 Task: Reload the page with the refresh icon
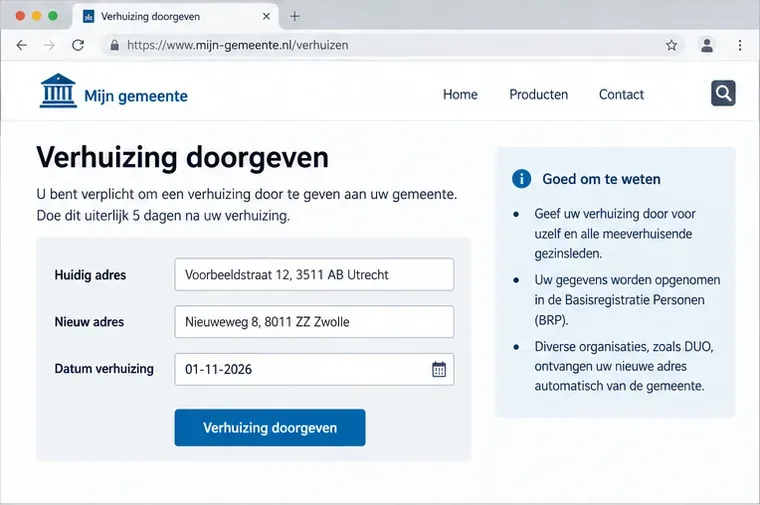coord(78,46)
